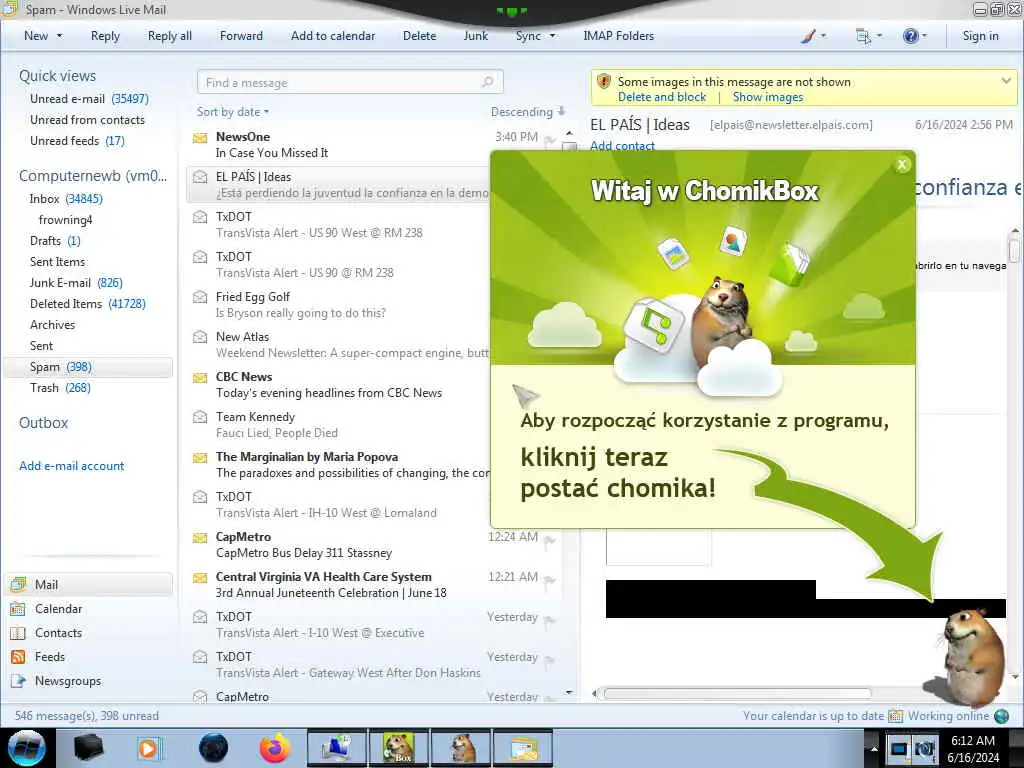Click the Add contact link
This screenshot has width=1024, height=768.
(x=622, y=146)
